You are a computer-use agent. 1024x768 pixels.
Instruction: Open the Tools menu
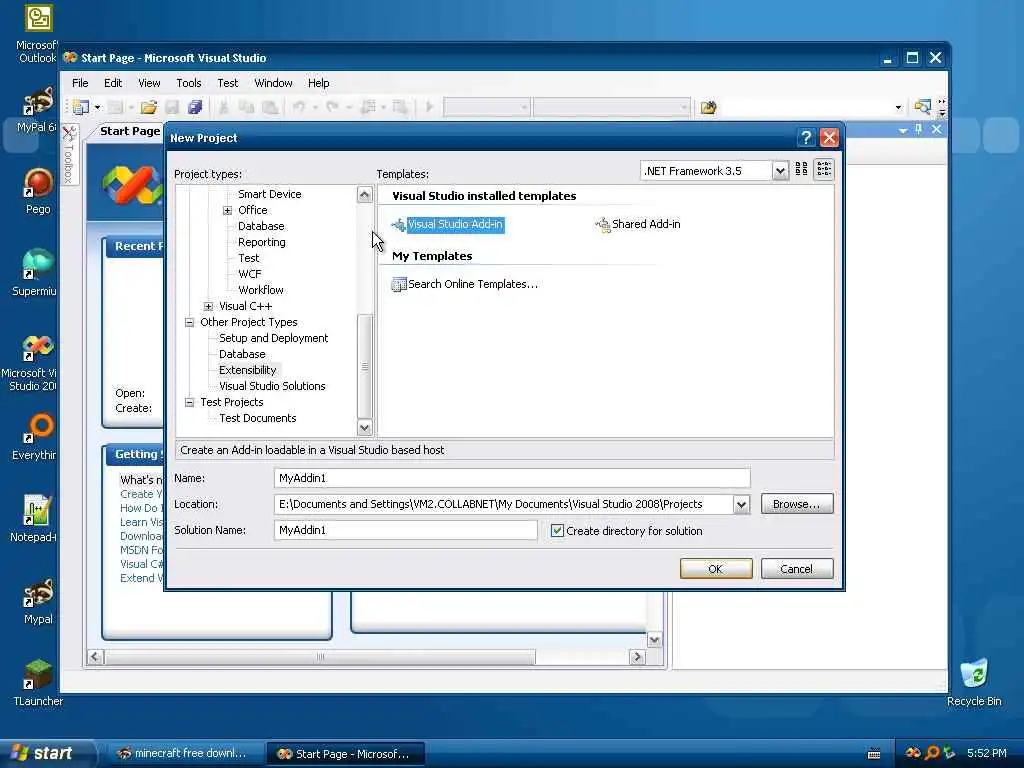coord(189,83)
